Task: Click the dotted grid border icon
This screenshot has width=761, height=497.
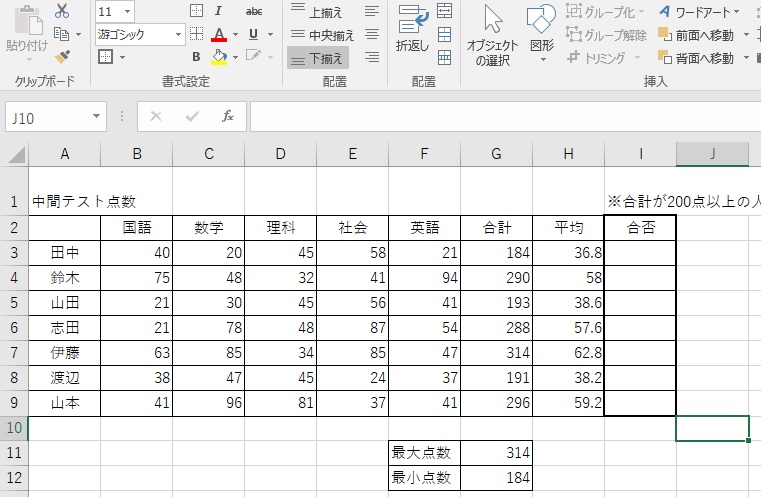Action: click(x=196, y=33)
